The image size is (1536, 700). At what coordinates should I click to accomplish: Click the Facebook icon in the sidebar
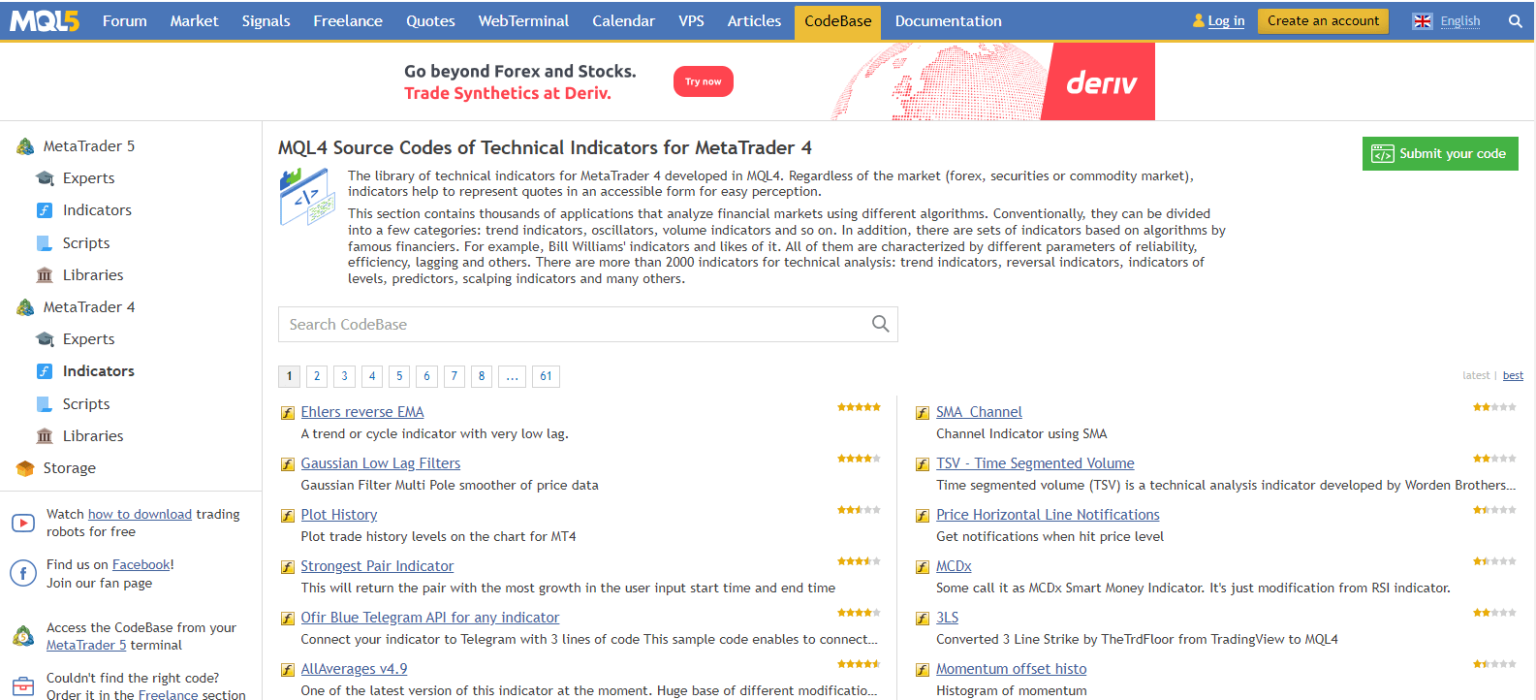pyautogui.click(x=23, y=572)
